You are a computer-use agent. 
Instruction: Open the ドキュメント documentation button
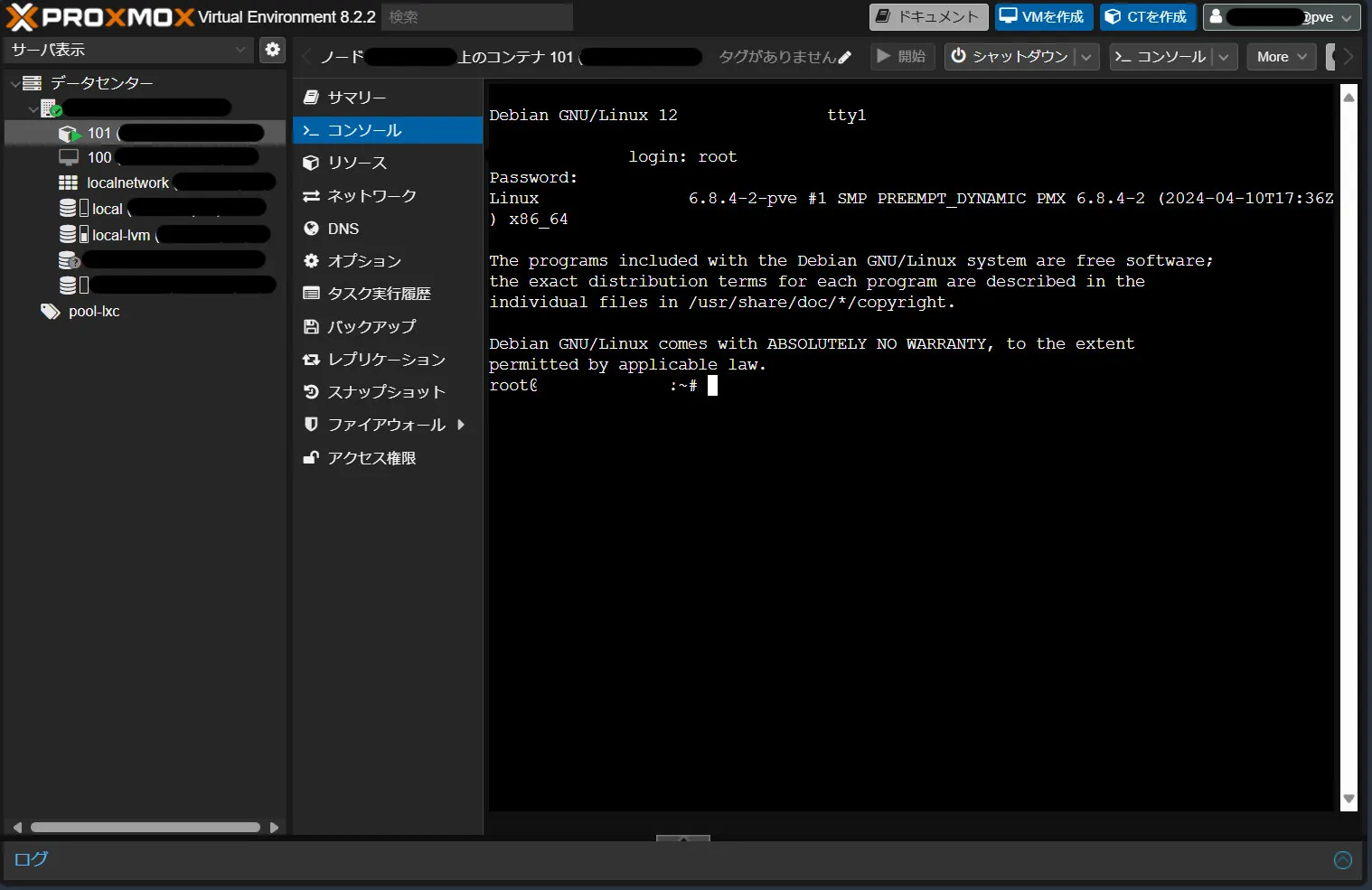coord(929,16)
